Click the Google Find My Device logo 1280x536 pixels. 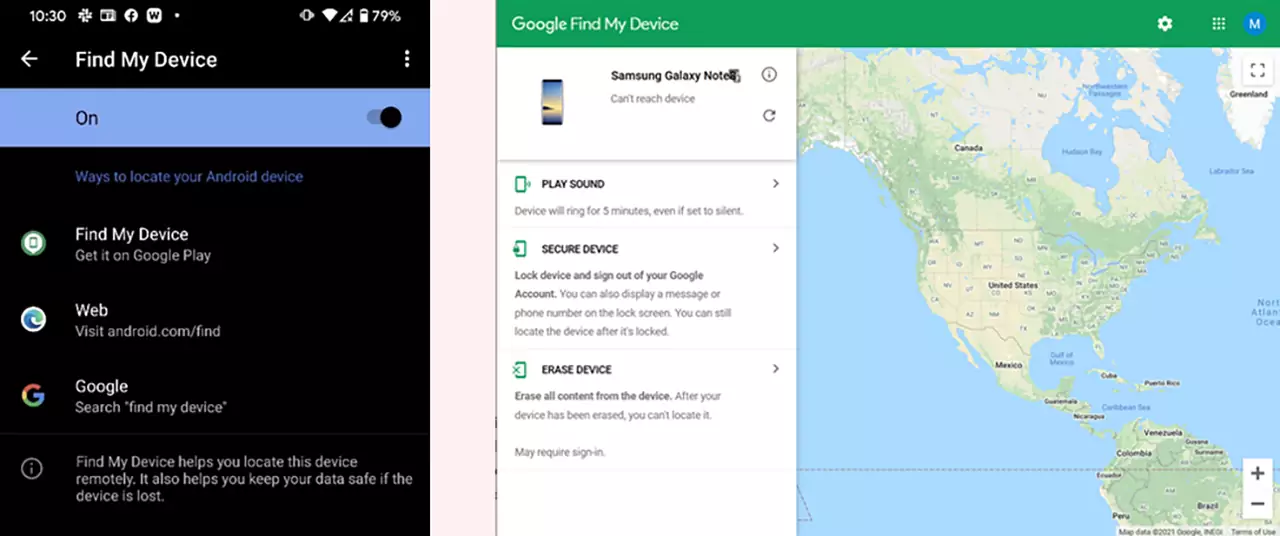tap(594, 23)
